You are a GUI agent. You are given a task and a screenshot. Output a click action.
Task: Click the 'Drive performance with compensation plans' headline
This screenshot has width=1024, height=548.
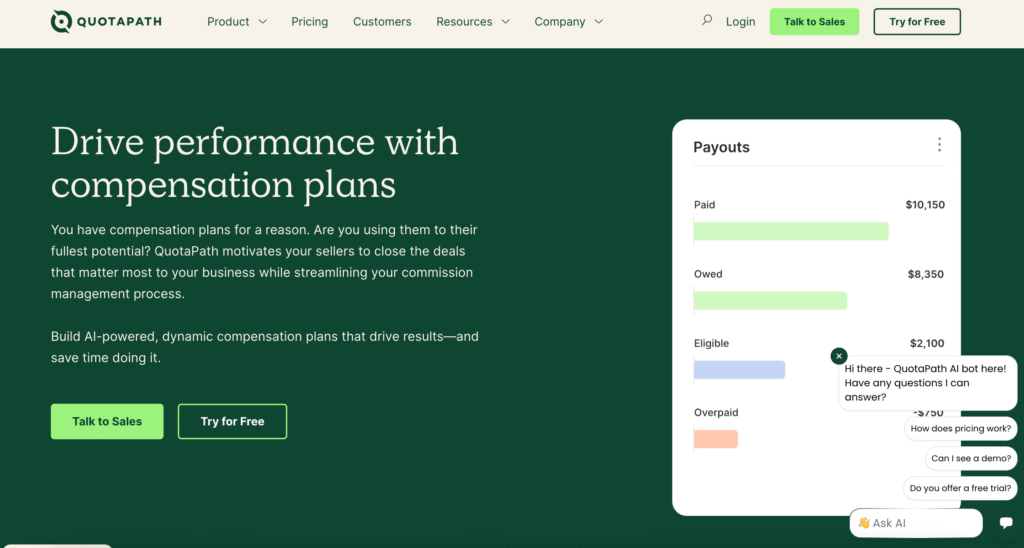pos(255,163)
